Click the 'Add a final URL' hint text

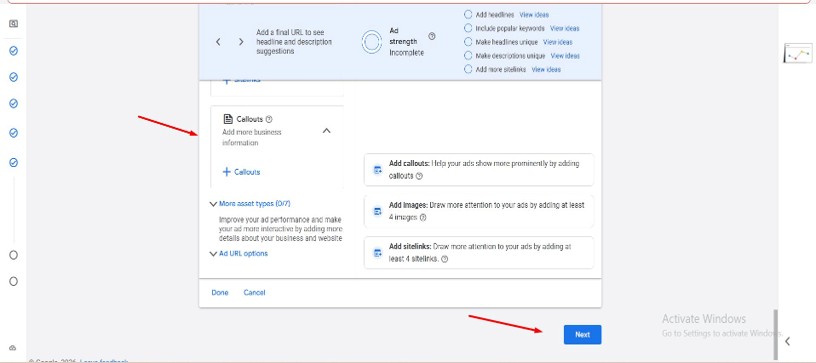294,42
